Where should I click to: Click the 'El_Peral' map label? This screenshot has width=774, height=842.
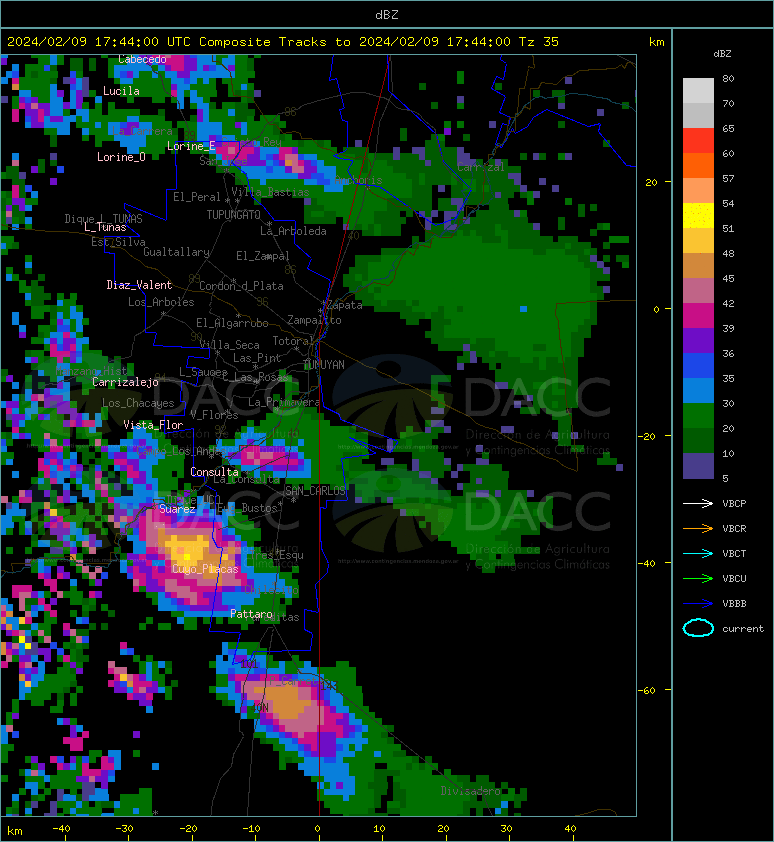(197, 197)
